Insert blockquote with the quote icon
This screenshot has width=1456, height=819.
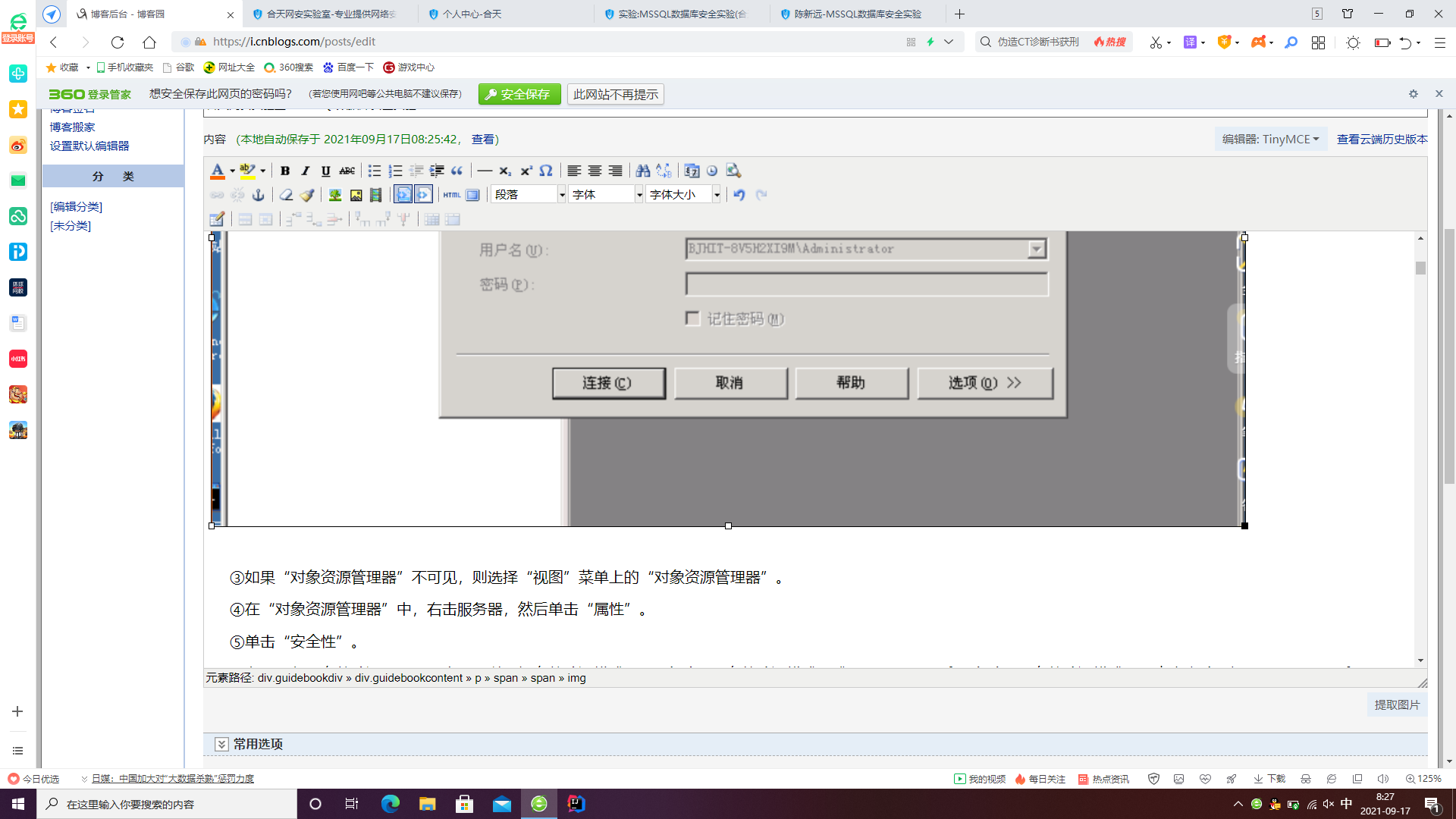click(457, 171)
